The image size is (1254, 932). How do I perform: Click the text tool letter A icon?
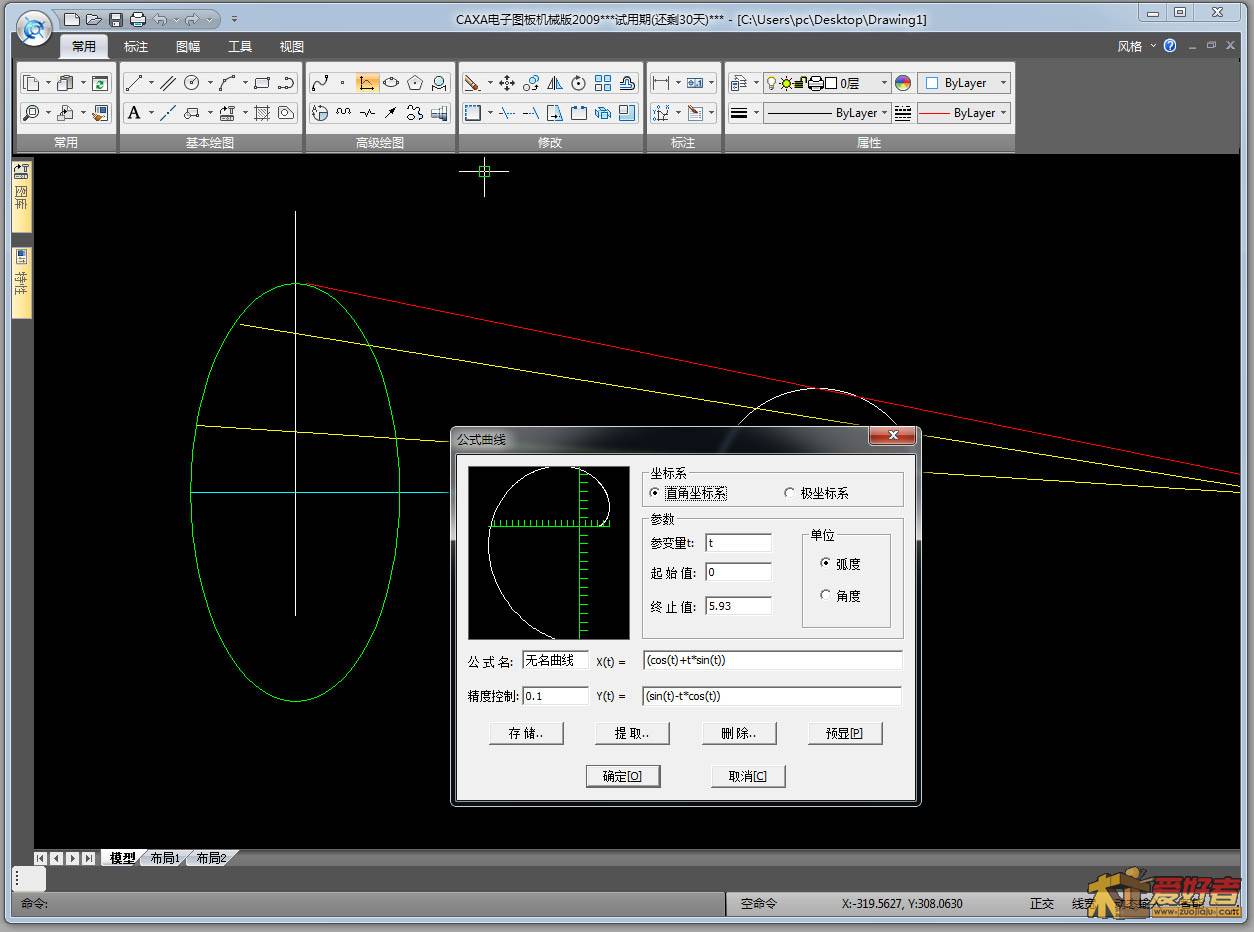134,113
